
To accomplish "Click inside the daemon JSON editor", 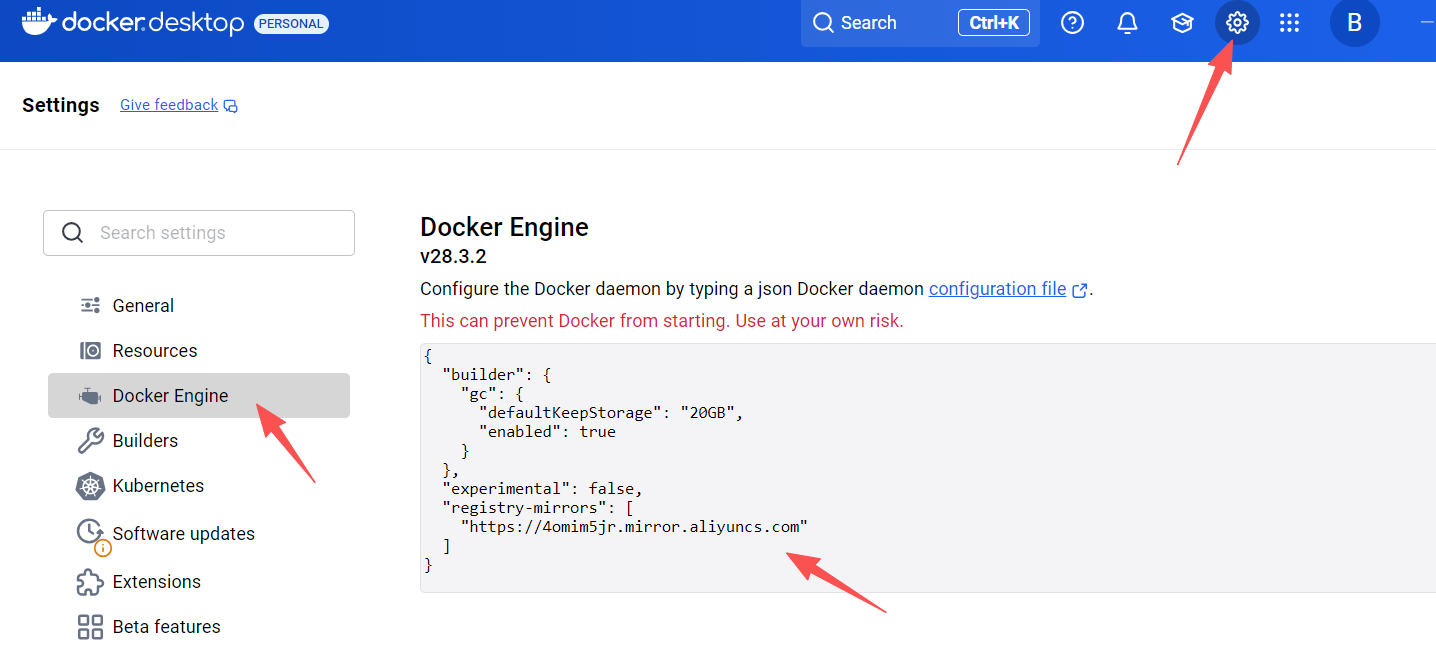I will pyautogui.click(x=928, y=468).
